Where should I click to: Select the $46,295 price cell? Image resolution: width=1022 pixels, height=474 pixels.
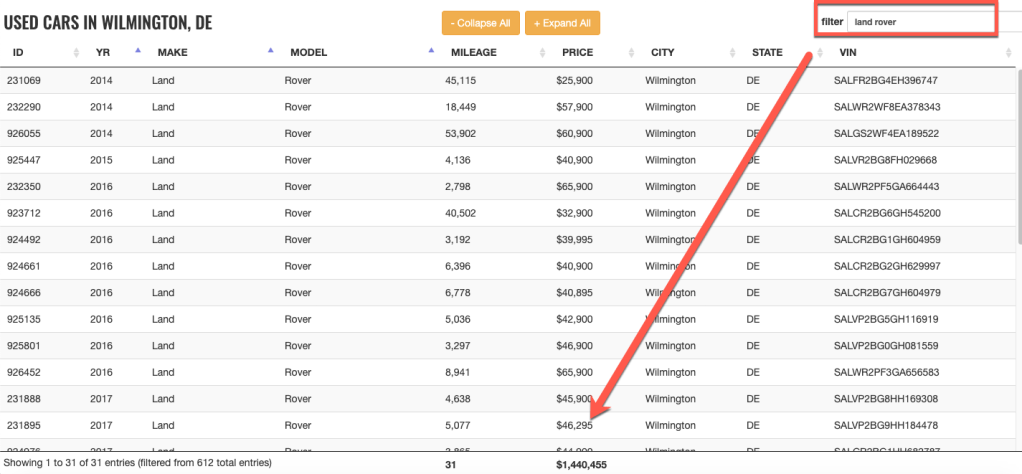coord(575,425)
